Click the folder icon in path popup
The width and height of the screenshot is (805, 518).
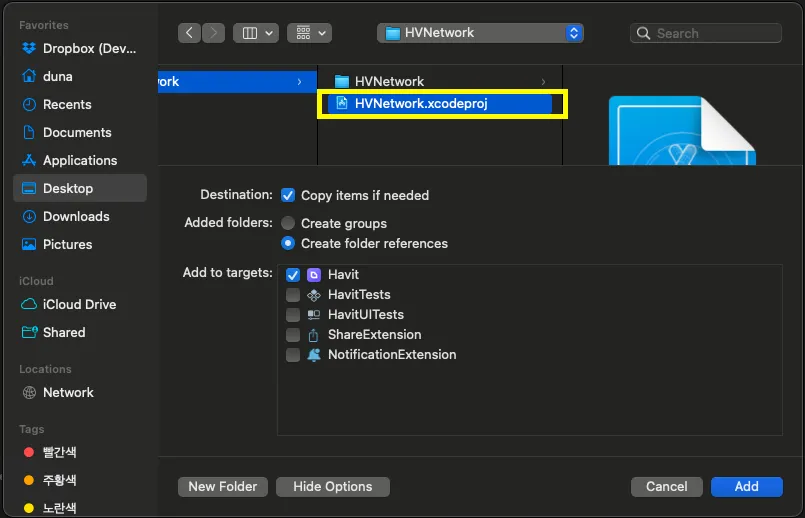coord(393,33)
